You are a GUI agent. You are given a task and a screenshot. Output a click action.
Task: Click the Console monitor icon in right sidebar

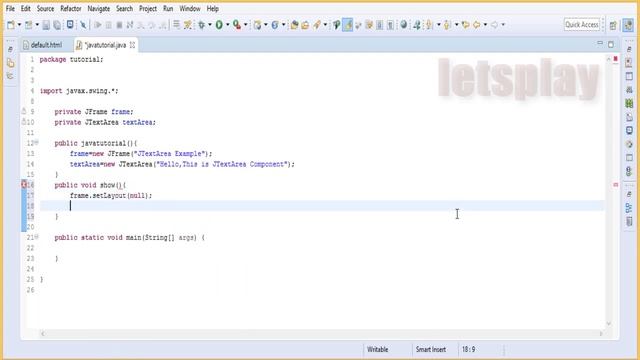tap(629, 131)
